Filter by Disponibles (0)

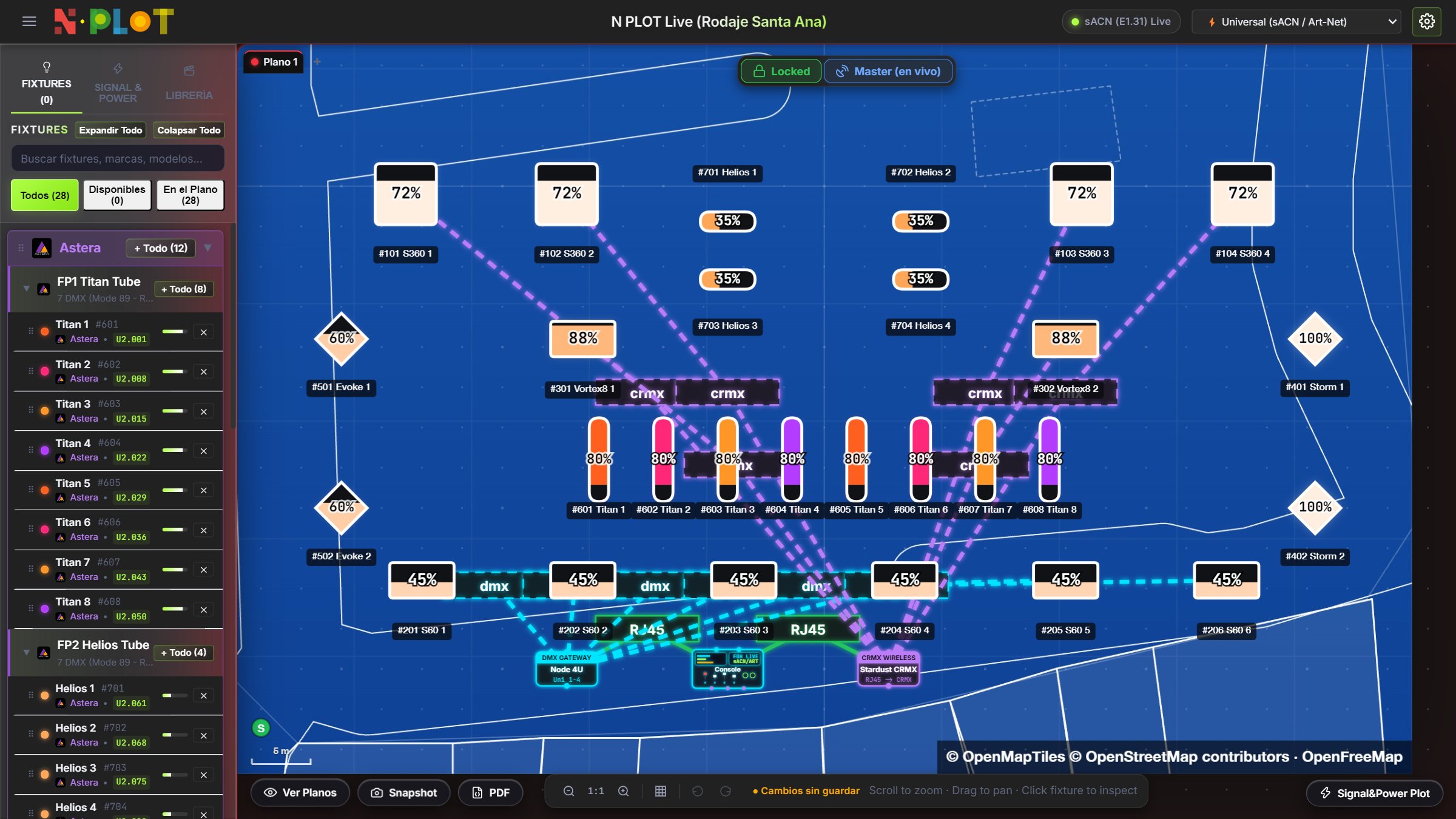click(x=117, y=195)
